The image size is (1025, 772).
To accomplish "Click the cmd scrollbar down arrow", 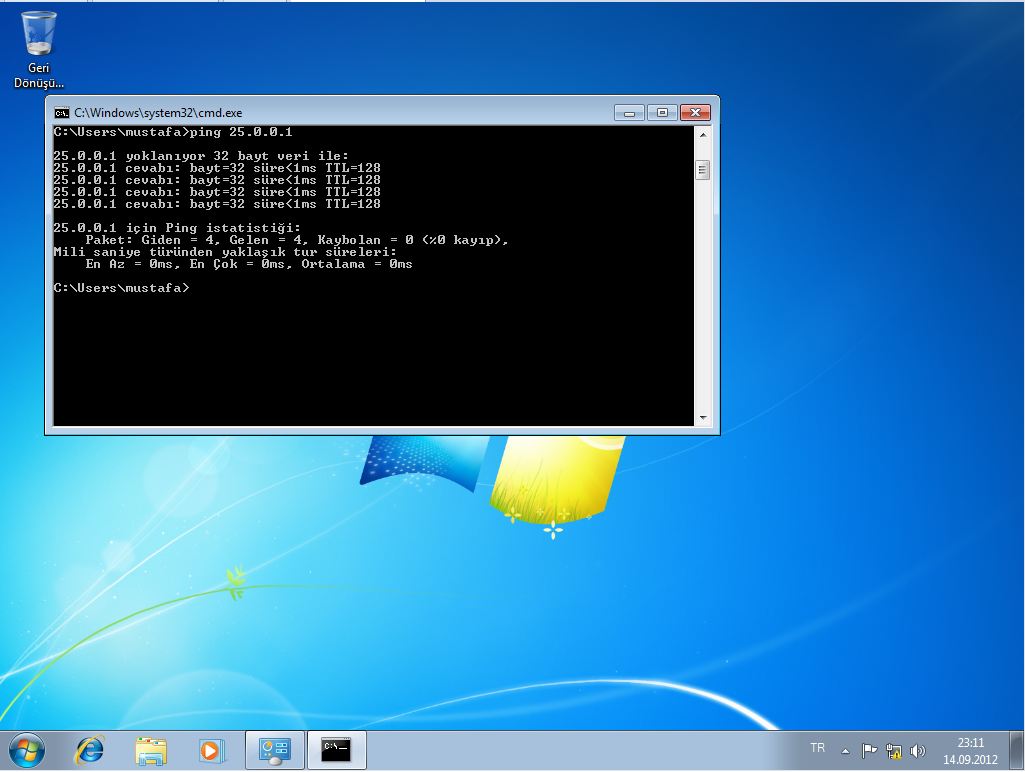I will (703, 418).
